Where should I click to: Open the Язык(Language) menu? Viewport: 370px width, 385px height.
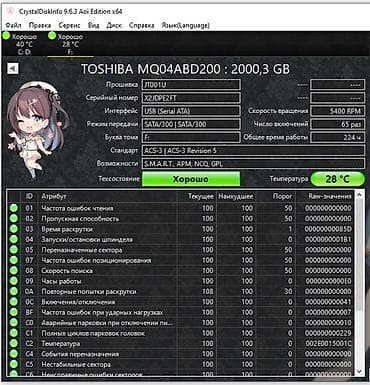185,25
